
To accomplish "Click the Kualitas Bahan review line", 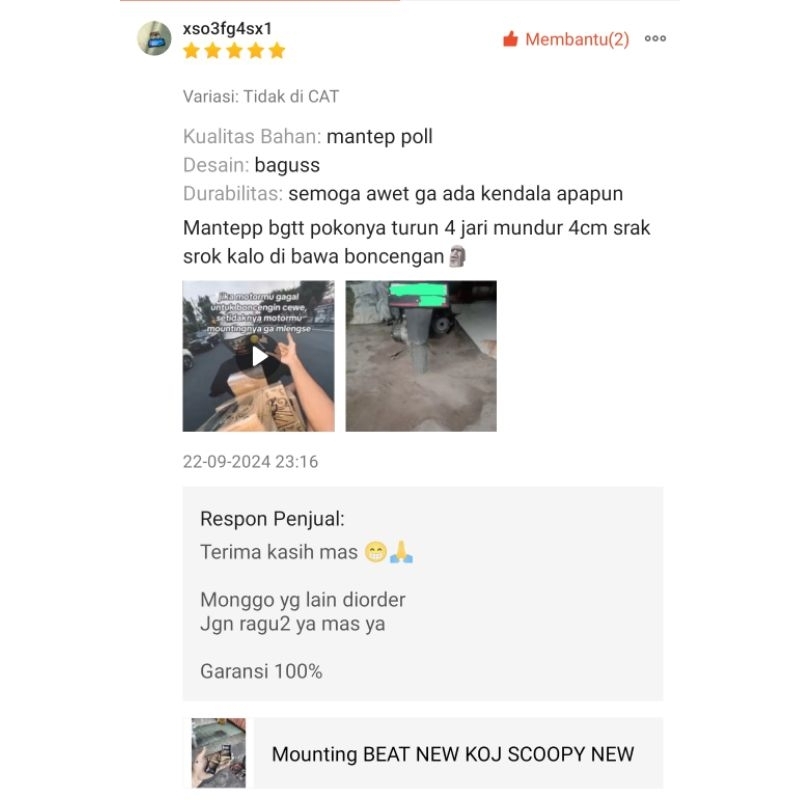I will [x=308, y=137].
